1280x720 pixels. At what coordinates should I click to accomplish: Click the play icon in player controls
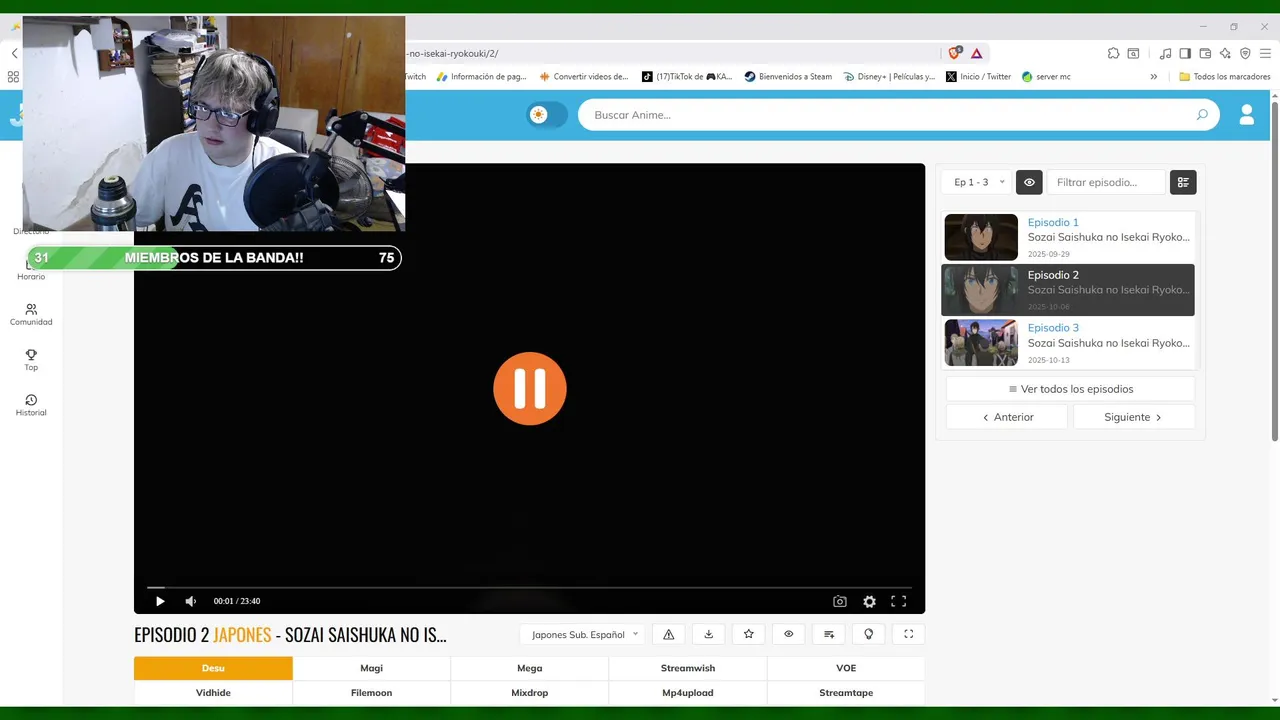pyautogui.click(x=160, y=601)
